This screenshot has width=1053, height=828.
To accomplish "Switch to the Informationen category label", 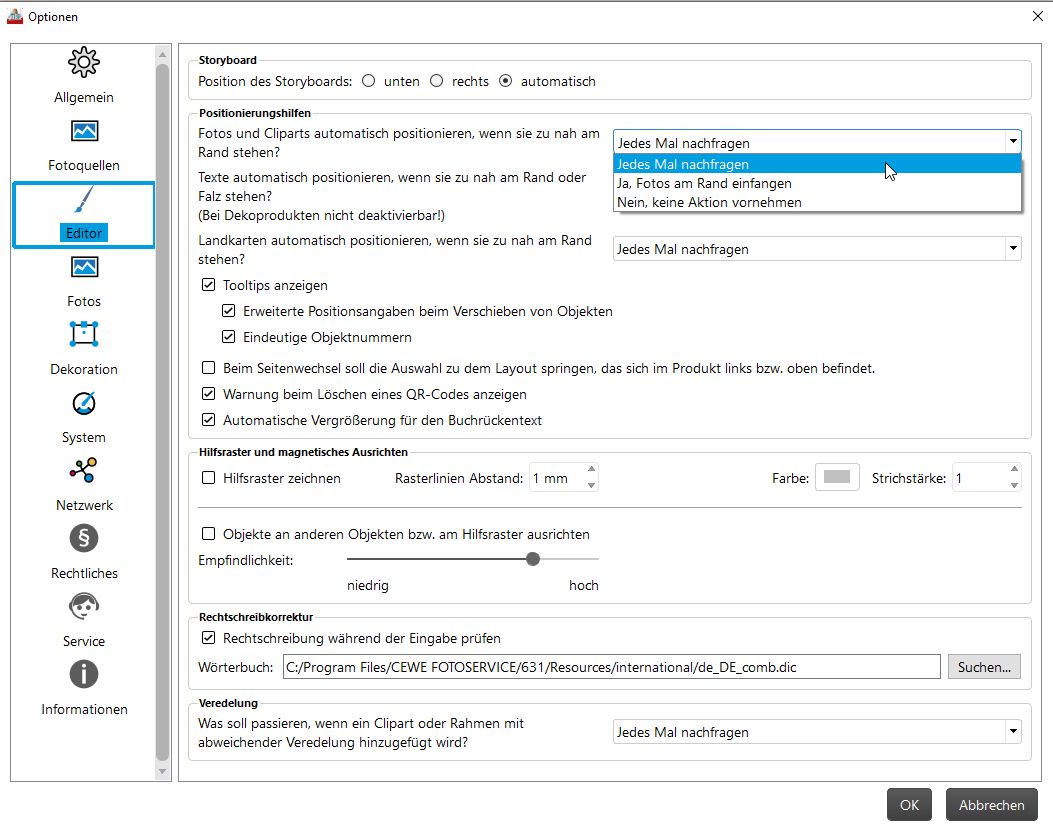I will click(x=84, y=709).
